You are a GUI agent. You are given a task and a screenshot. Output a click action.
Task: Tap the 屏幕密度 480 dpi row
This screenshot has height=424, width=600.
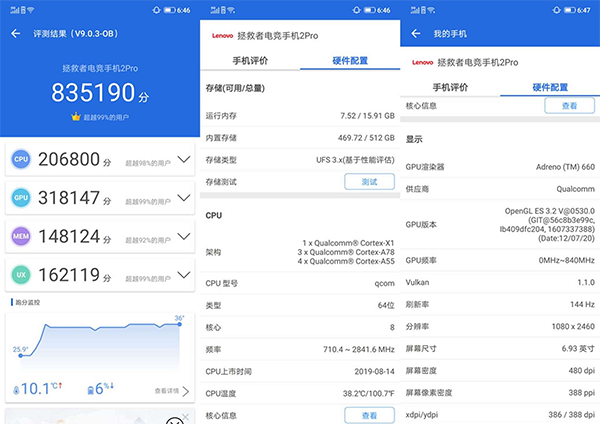500,371
